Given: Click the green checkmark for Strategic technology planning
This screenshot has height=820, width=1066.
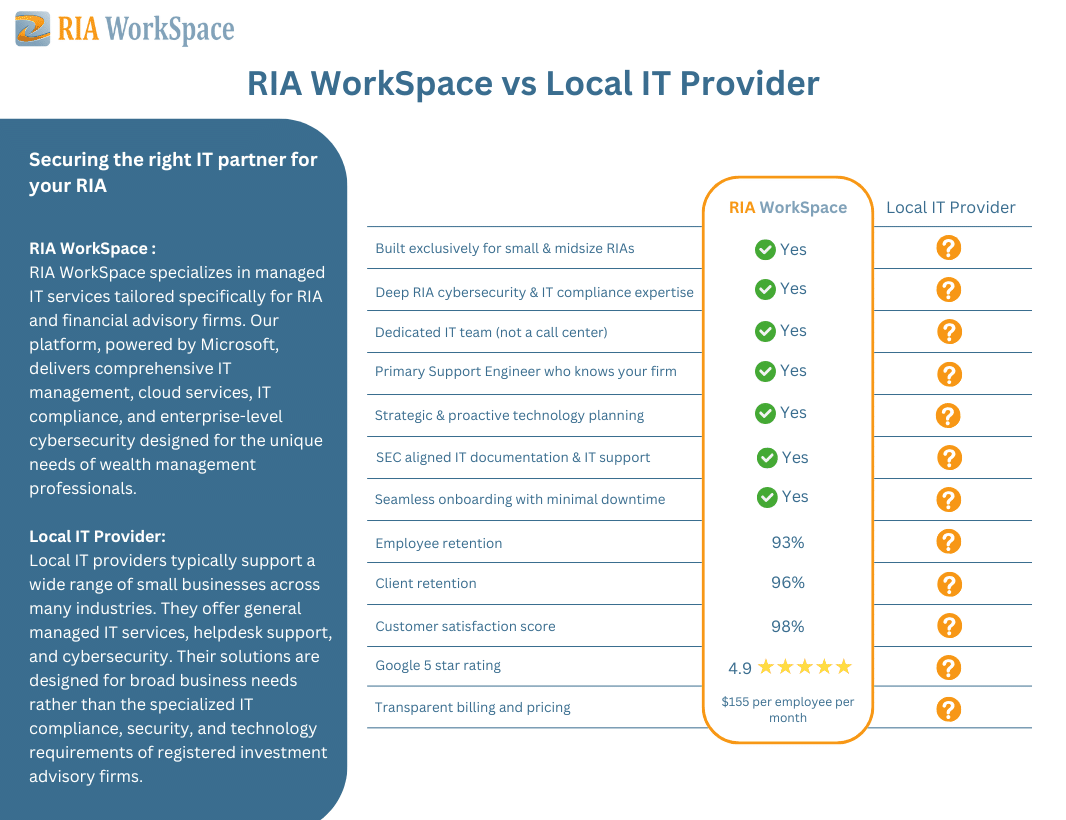Looking at the screenshot, I should point(765,413).
